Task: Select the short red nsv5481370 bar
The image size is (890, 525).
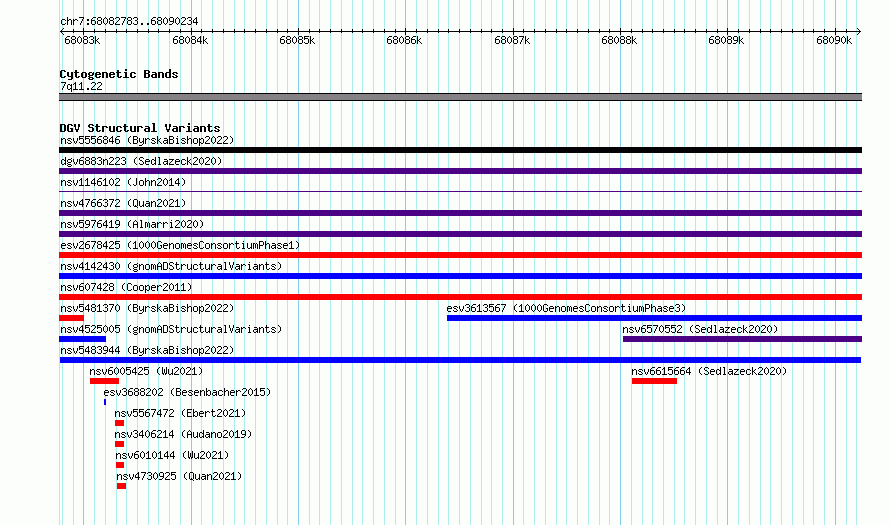Action: pyautogui.click(x=72, y=318)
